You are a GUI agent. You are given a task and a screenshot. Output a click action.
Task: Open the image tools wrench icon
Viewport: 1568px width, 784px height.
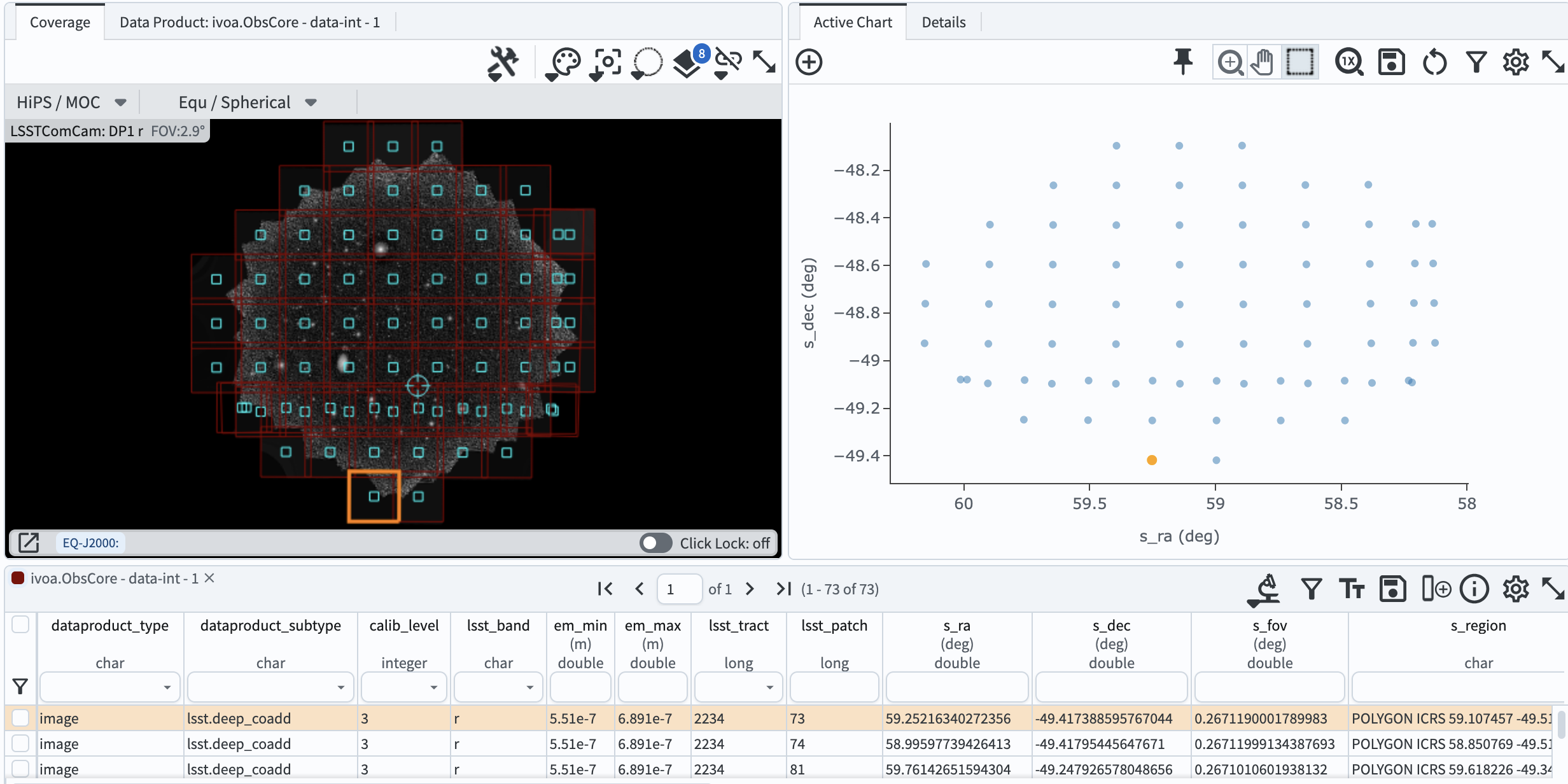point(503,62)
